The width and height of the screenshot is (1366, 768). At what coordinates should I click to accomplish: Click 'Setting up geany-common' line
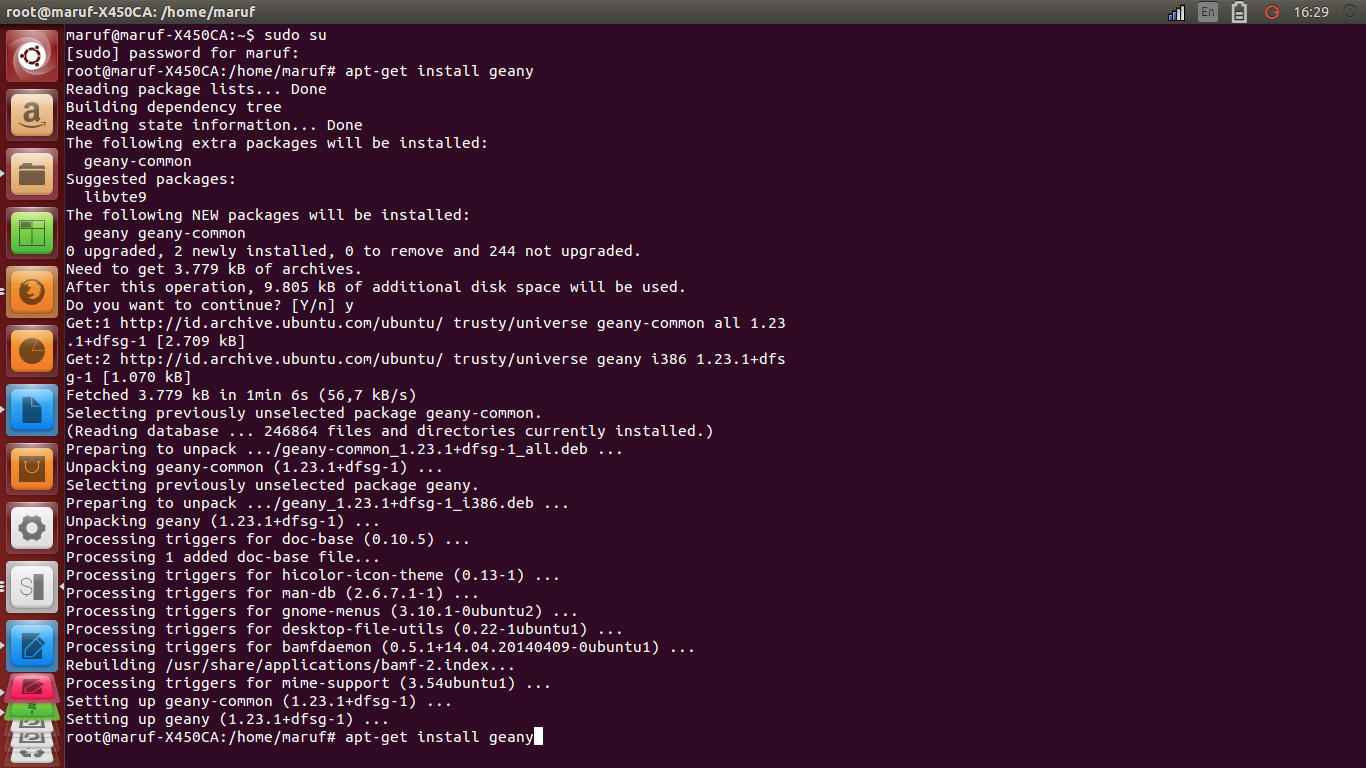tap(259, 701)
